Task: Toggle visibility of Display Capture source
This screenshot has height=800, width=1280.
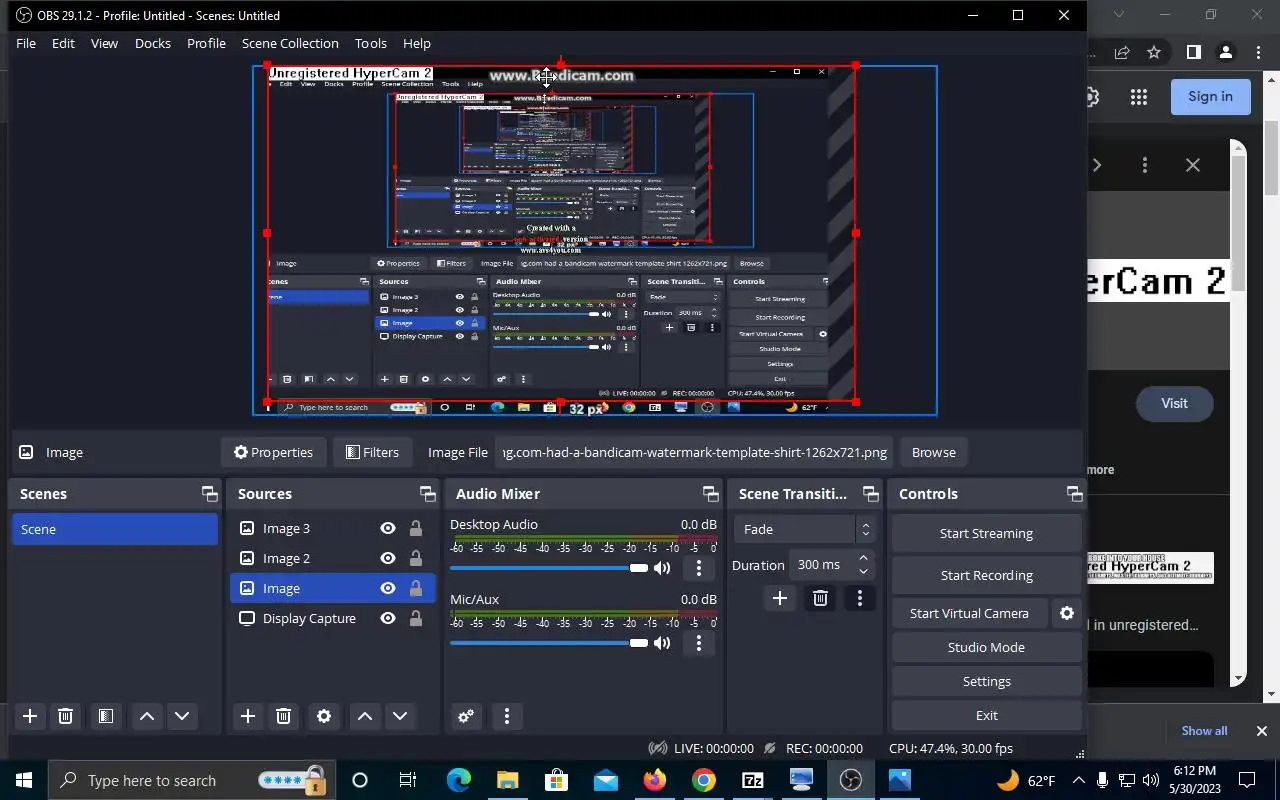Action: pos(388,618)
